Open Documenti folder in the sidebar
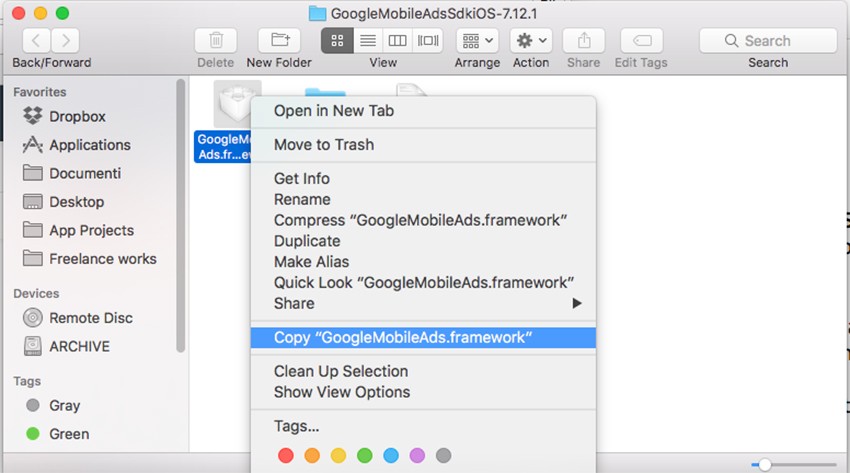Viewport: 850px width, 473px height. click(85, 173)
